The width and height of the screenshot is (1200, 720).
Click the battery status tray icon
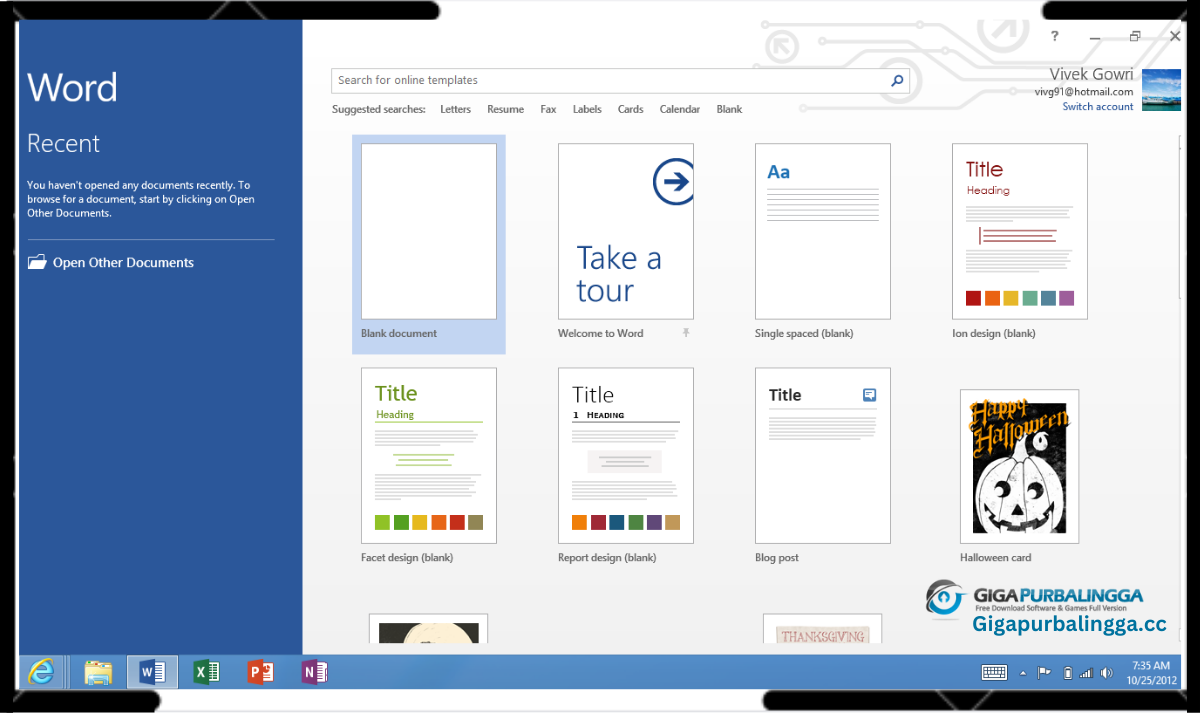click(x=1067, y=673)
